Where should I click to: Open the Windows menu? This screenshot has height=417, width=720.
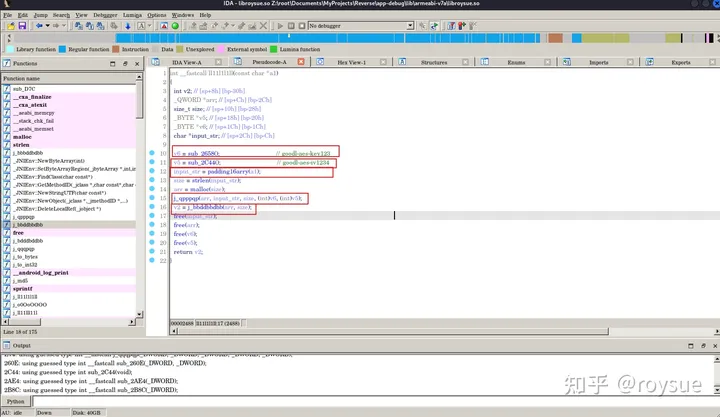(183, 15)
